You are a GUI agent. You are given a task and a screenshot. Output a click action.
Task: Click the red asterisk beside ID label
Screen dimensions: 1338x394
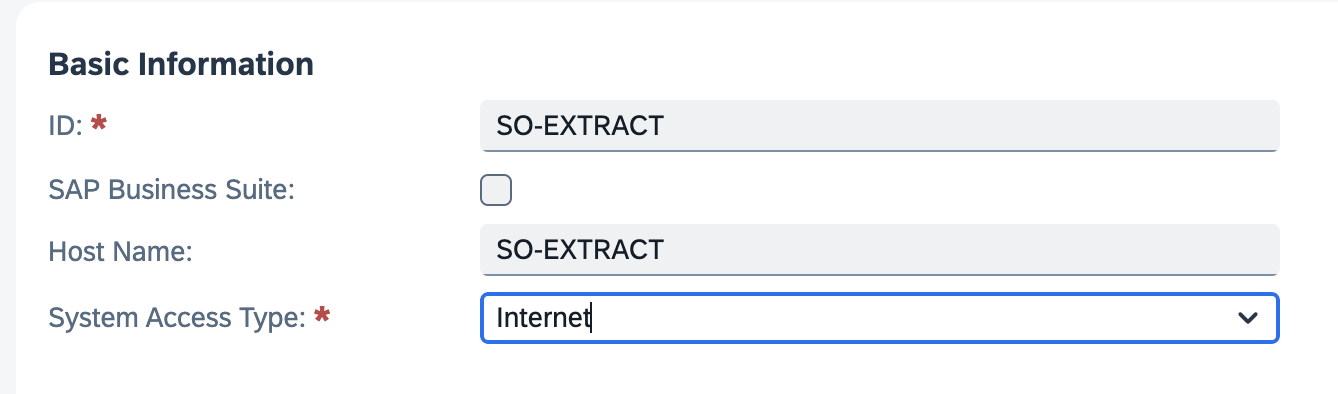click(x=99, y=123)
